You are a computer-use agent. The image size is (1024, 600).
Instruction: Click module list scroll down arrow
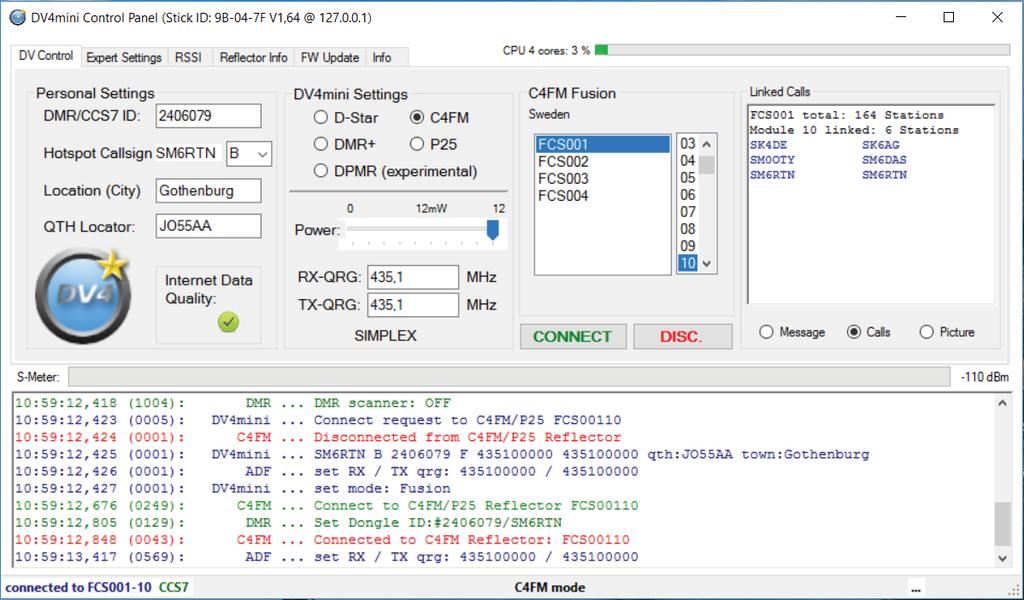[706, 264]
